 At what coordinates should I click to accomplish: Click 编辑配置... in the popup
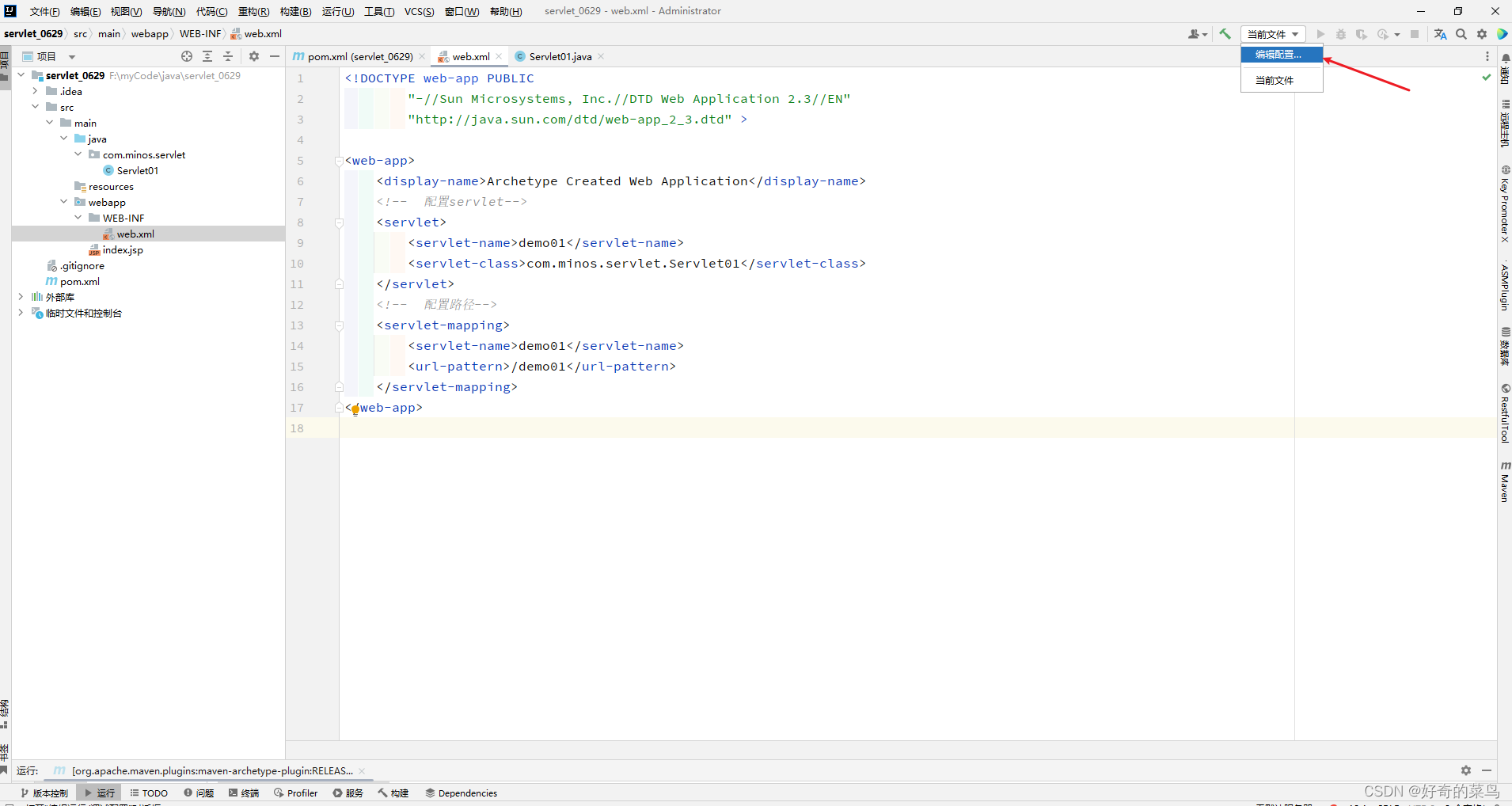1280,55
